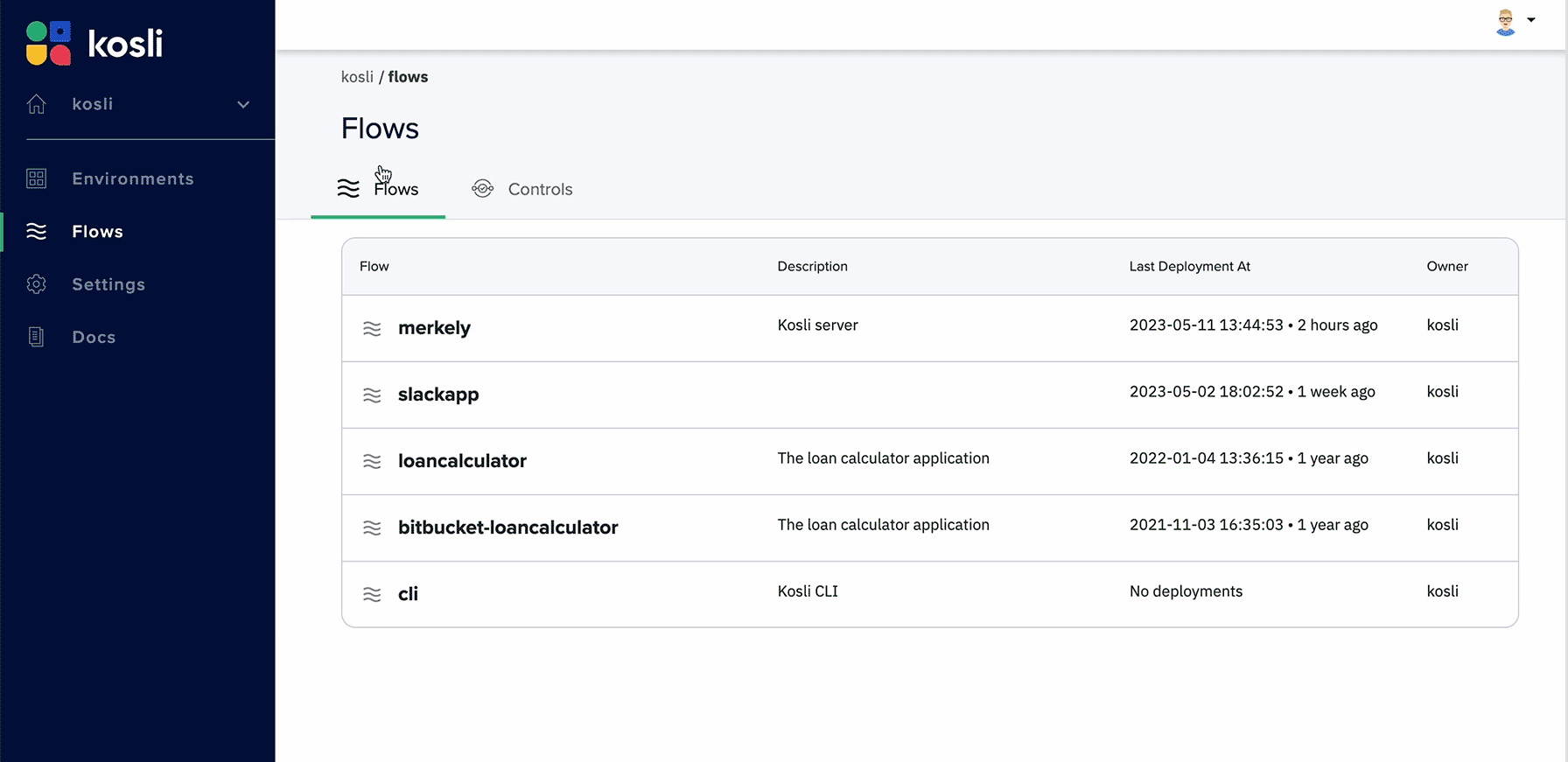This screenshot has height=762, width=1568.
Task: Select Flows in the sidebar menu
Action: (x=97, y=231)
